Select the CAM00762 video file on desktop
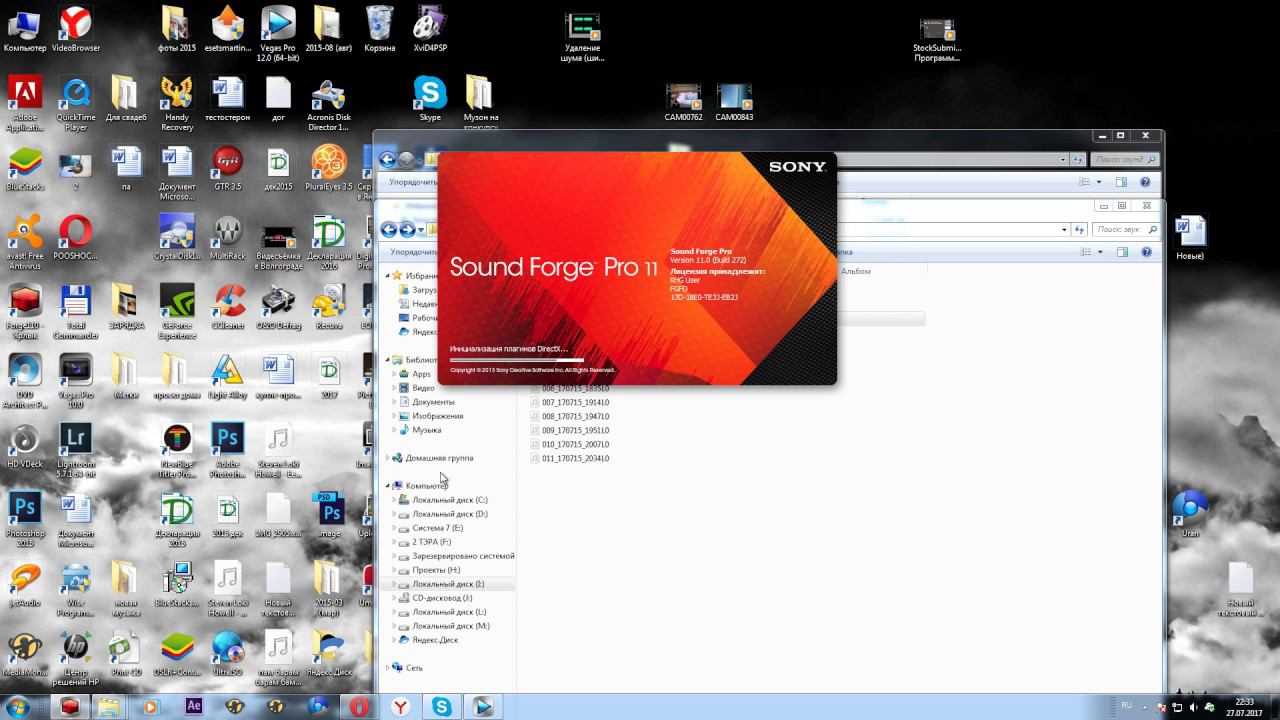This screenshot has height=720, width=1280. 683,103
